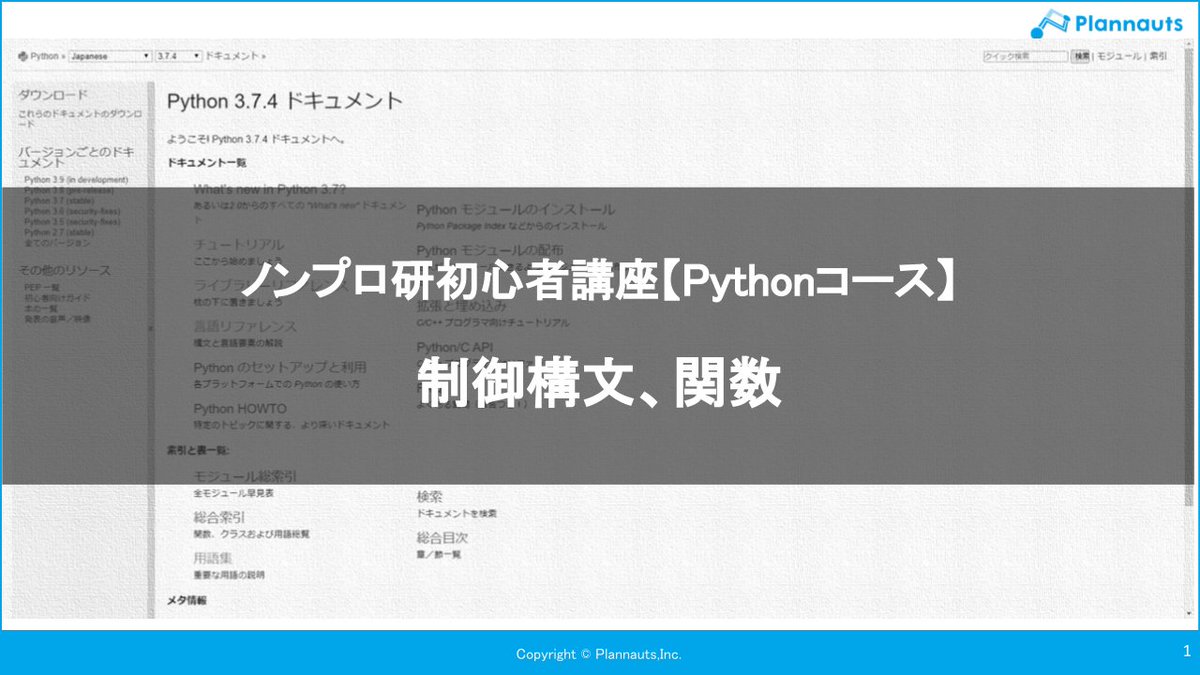Open Python モジュールの配布 link
Screen dimensions: 1200x675
[x=490, y=250]
